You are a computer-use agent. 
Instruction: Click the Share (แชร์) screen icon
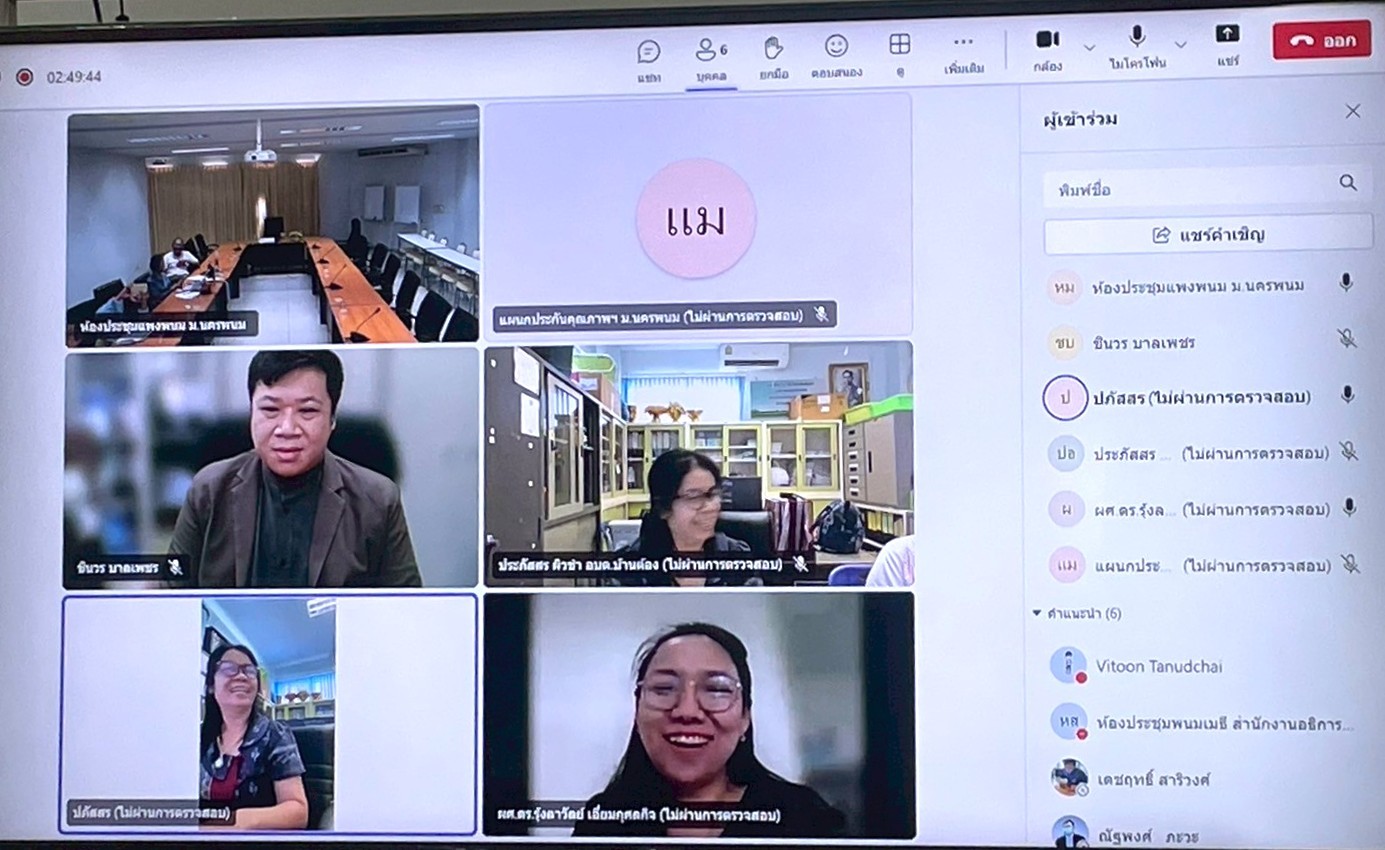[x=1227, y=35]
